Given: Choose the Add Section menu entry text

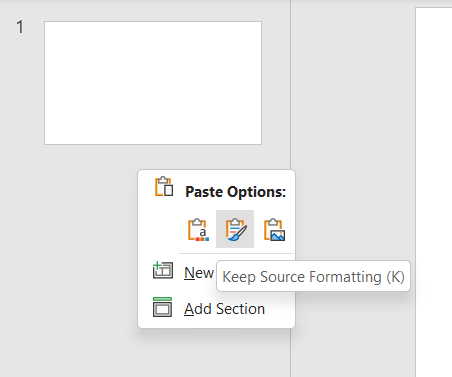Looking at the screenshot, I should (225, 309).
